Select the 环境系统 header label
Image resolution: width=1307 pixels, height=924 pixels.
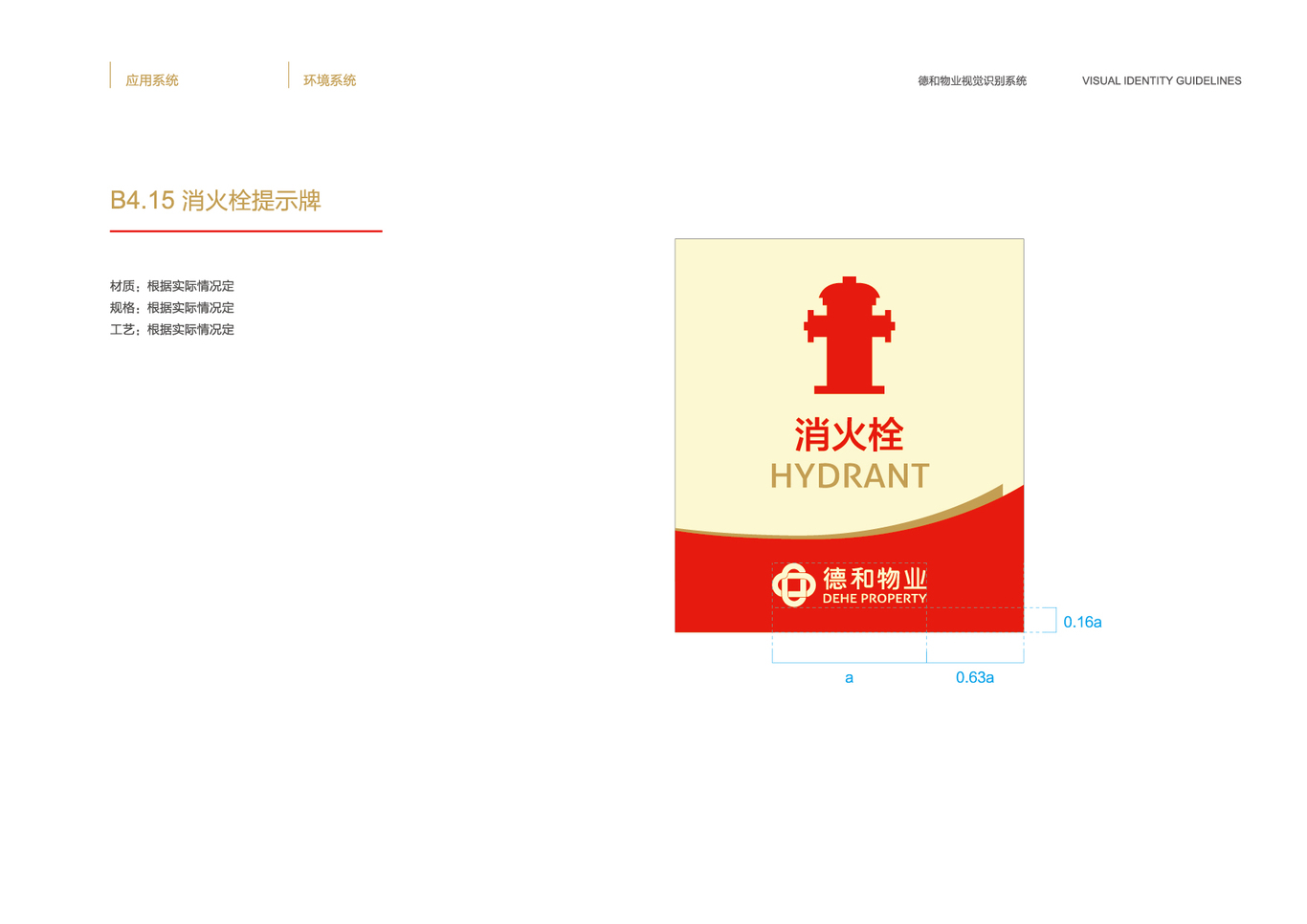coord(330,80)
